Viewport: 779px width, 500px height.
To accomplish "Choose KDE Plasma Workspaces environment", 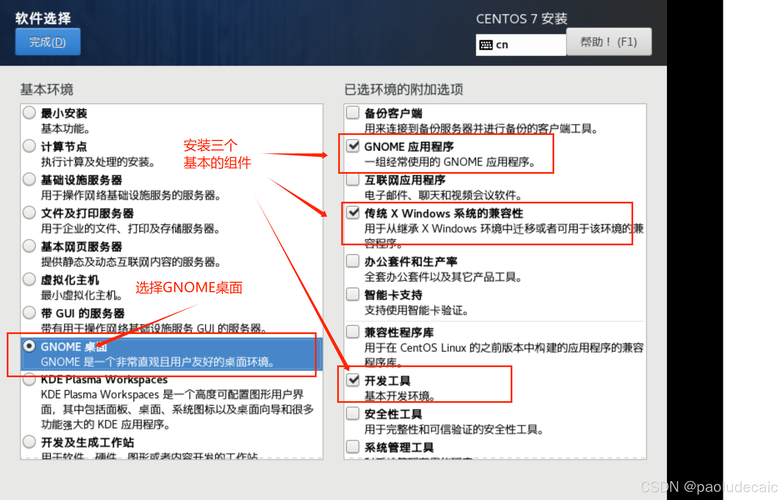I will pyautogui.click(x=29, y=379).
